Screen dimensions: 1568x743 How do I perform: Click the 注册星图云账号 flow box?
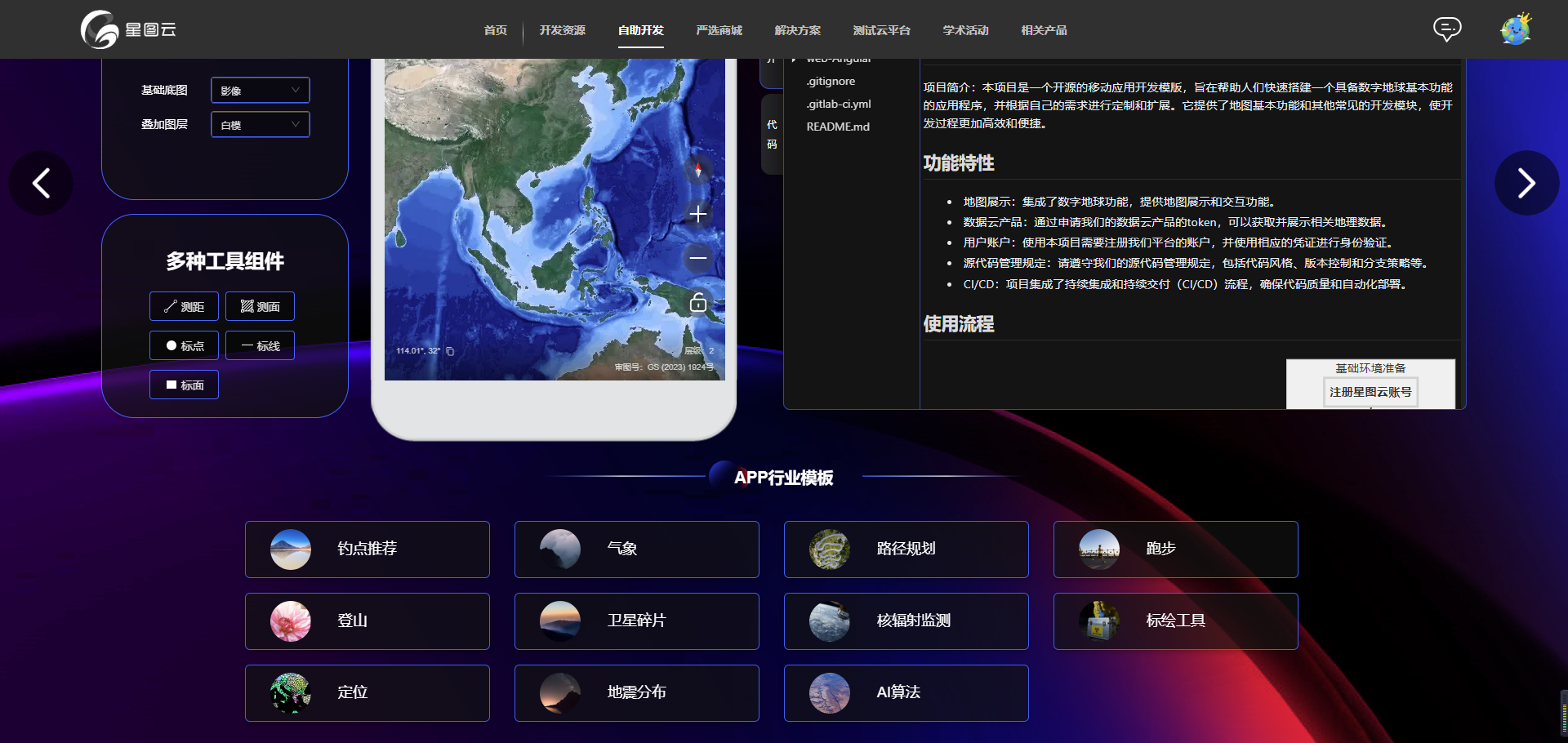coord(1370,392)
